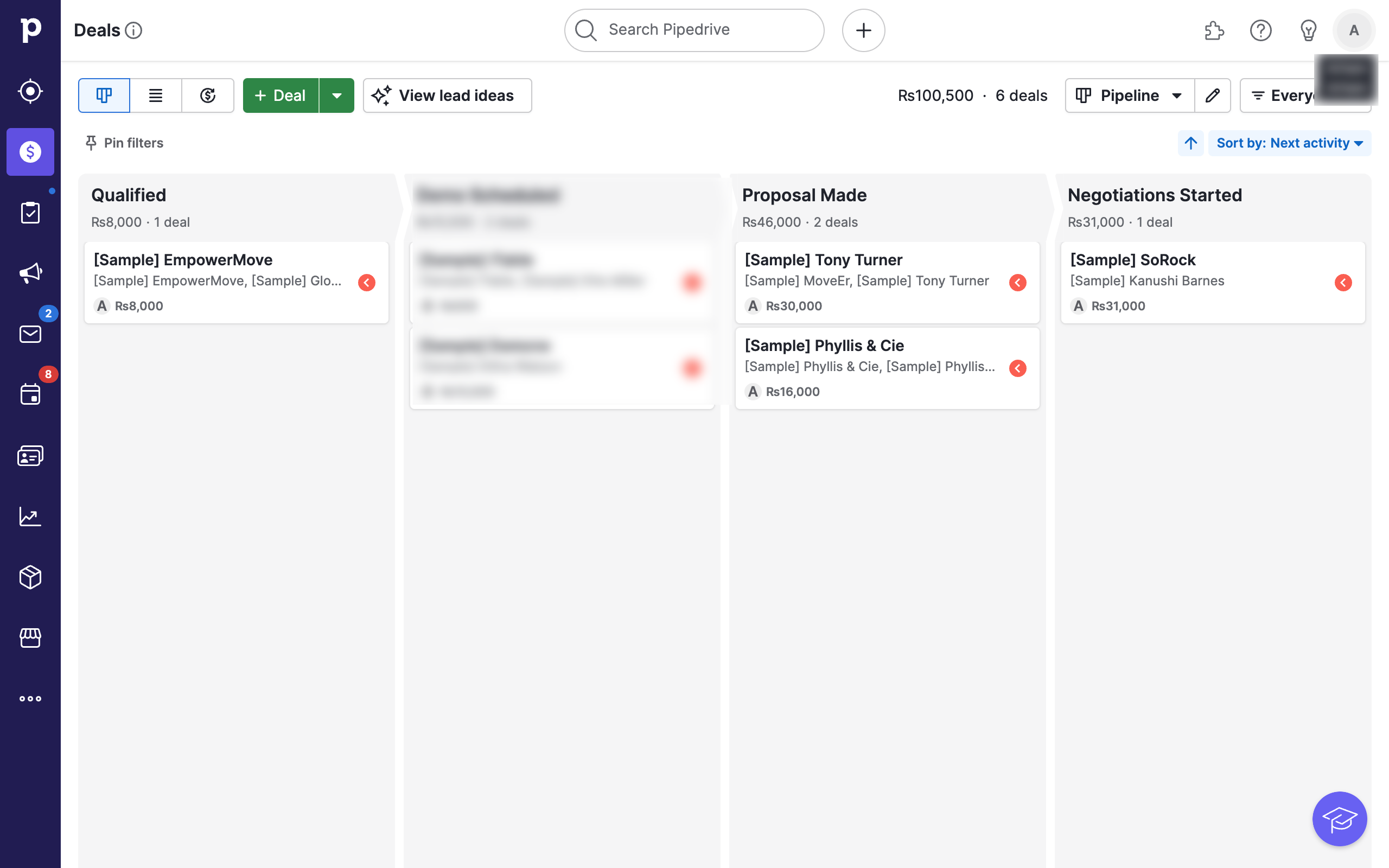Open Contacts card icon in sidebar
Image resolution: width=1389 pixels, height=868 pixels.
(30, 456)
